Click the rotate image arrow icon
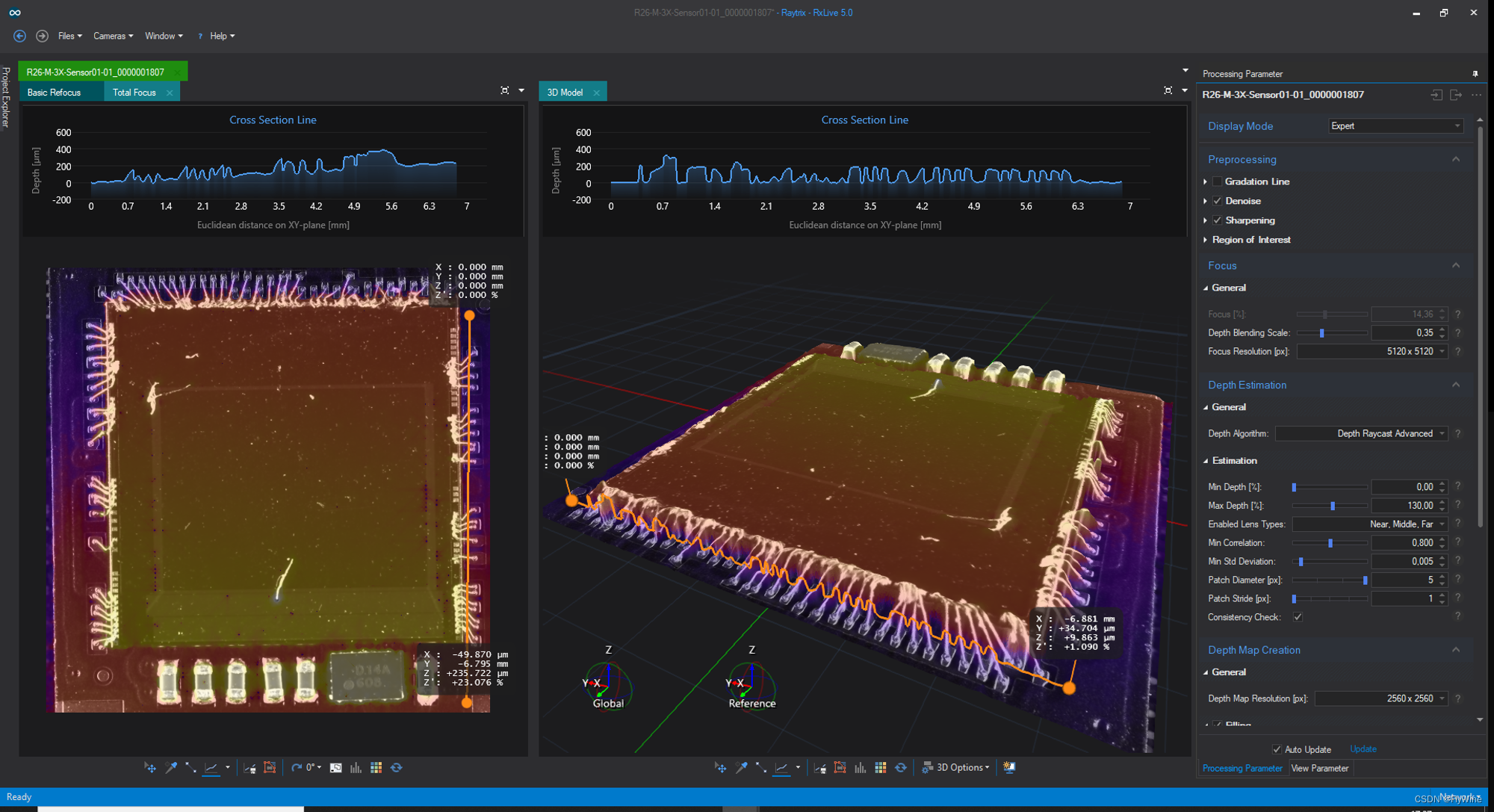This screenshot has height=812, width=1494. [x=297, y=767]
